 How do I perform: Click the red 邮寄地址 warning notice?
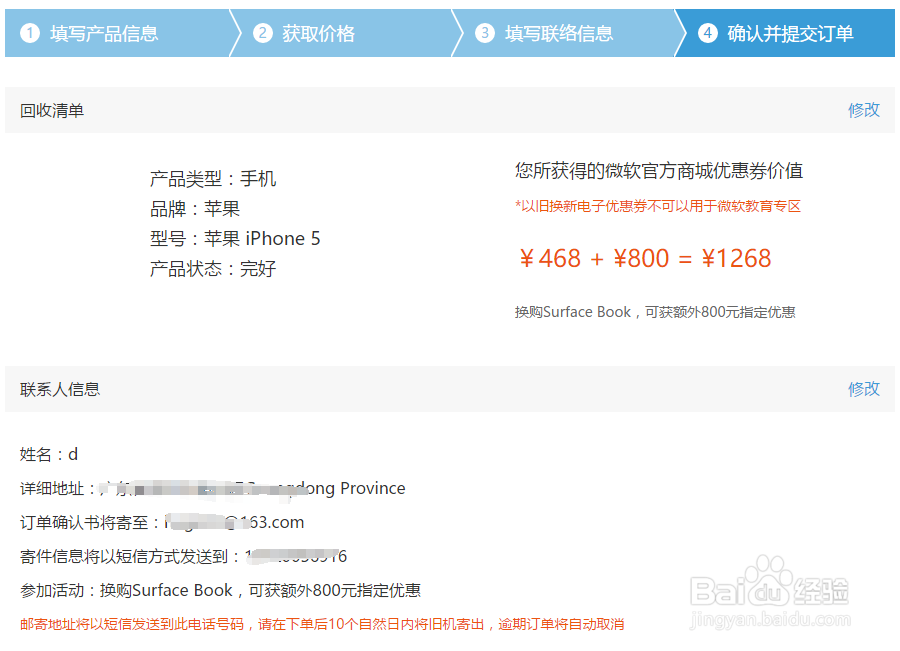pos(322,624)
